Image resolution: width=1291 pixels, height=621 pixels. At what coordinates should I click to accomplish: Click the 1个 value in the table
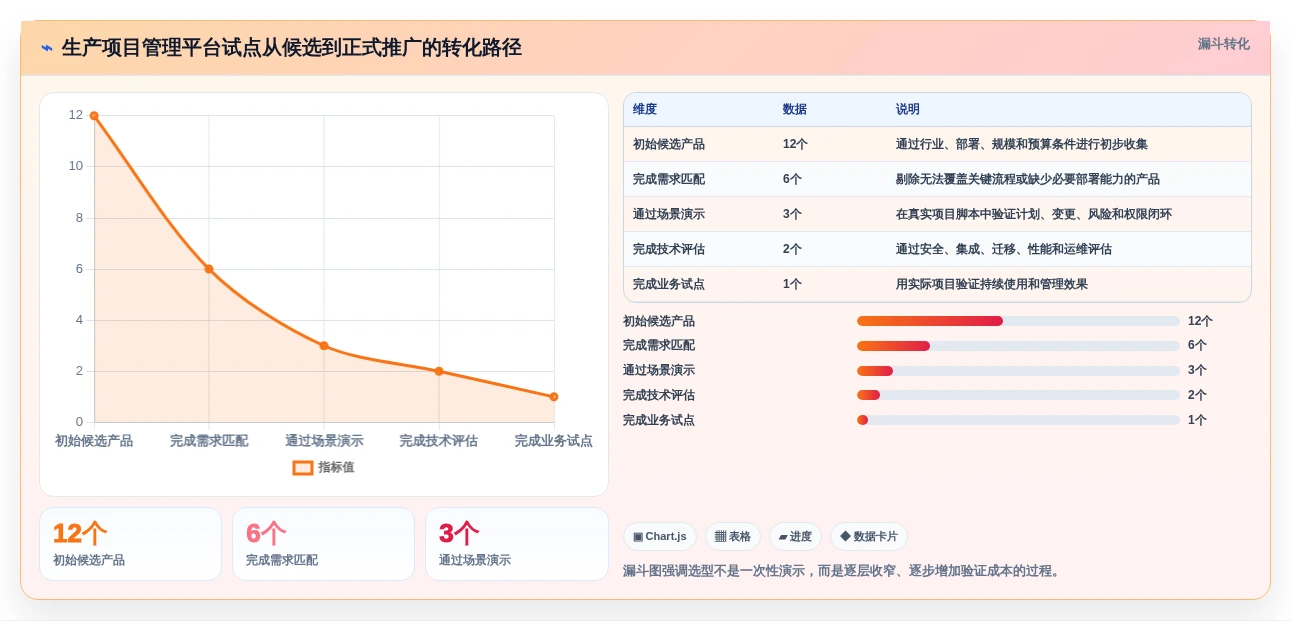point(792,284)
